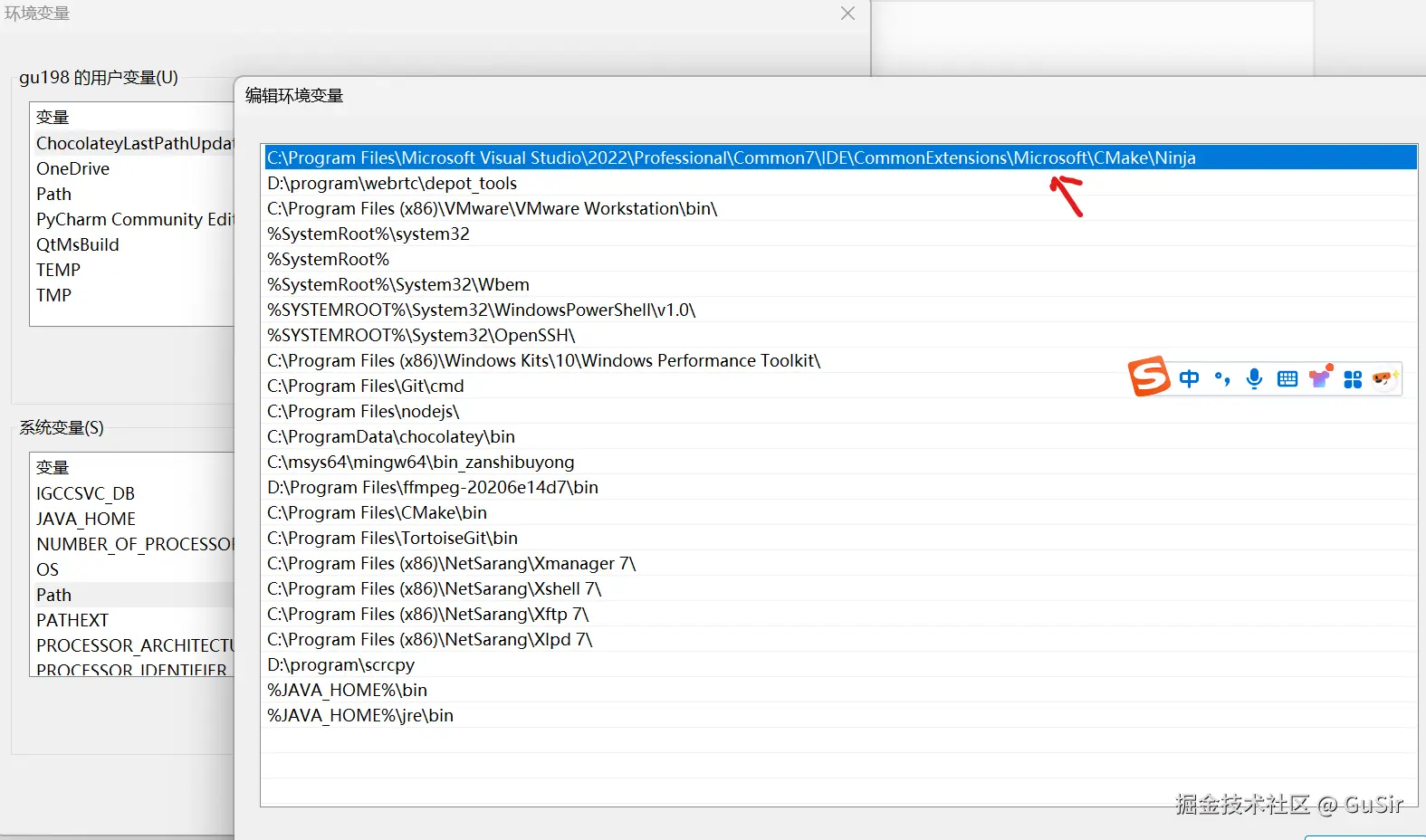
Task: Click the Sogou input method logo
Action: pyautogui.click(x=1149, y=377)
